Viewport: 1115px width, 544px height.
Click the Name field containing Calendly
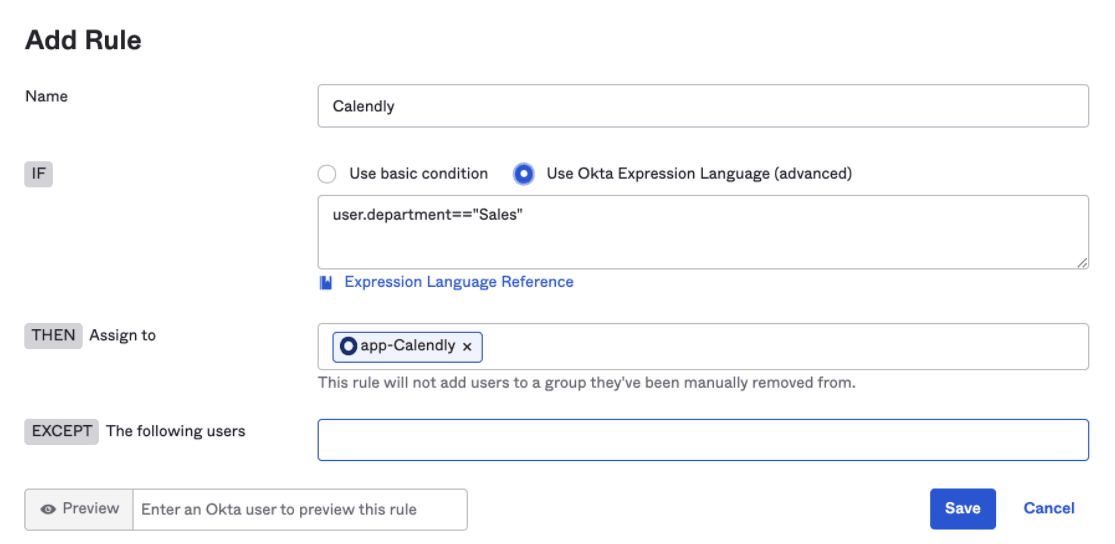coord(703,106)
